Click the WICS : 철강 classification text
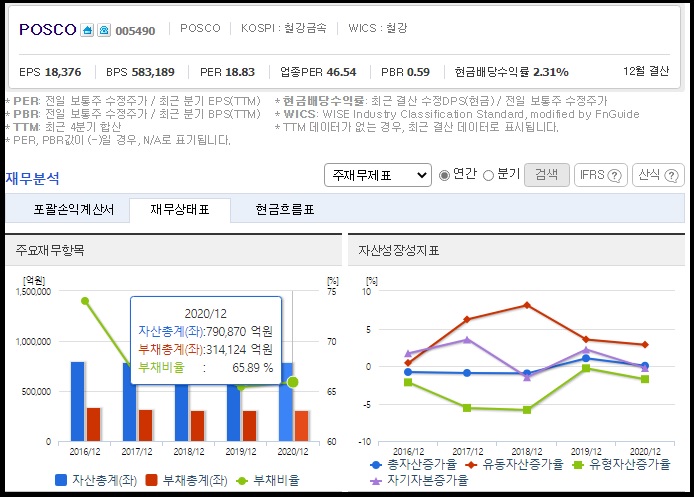The image size is (694, 497). click(378, 28)
